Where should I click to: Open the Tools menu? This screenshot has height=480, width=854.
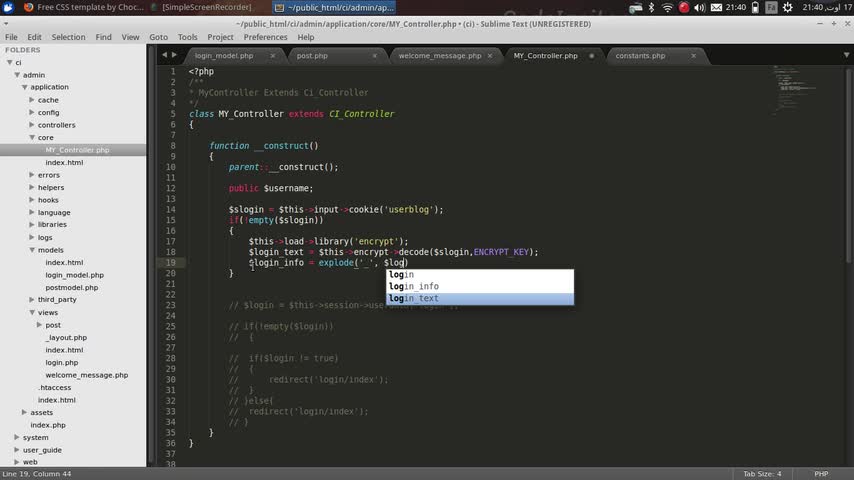187,37
